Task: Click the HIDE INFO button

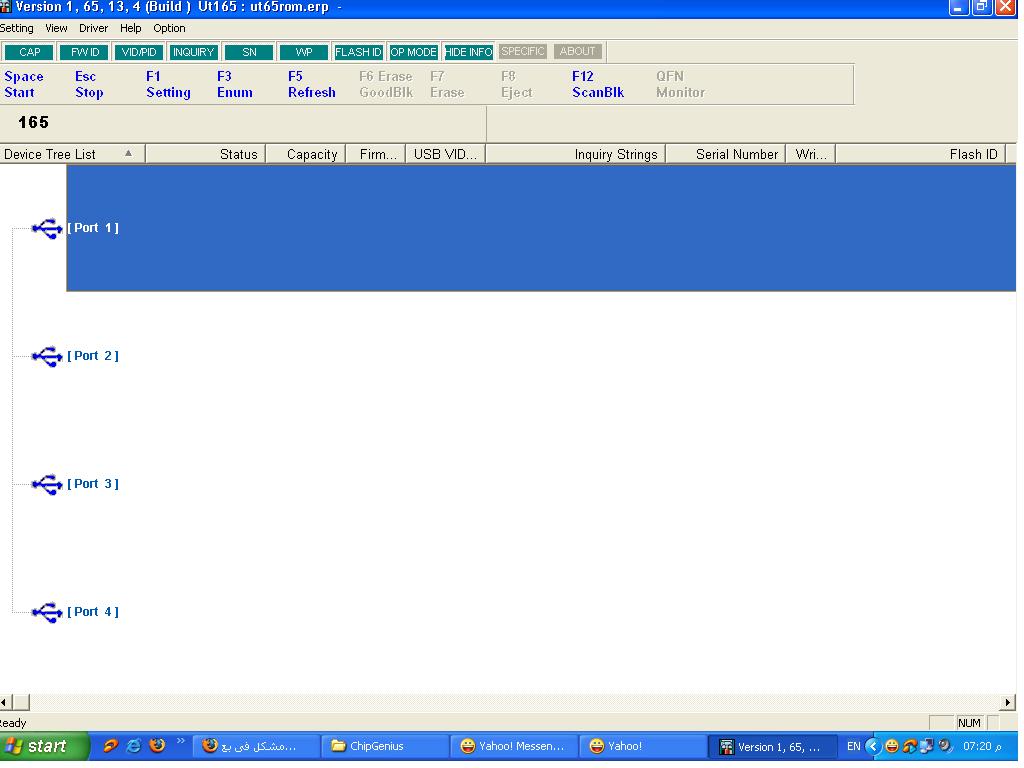Action: 468,52
